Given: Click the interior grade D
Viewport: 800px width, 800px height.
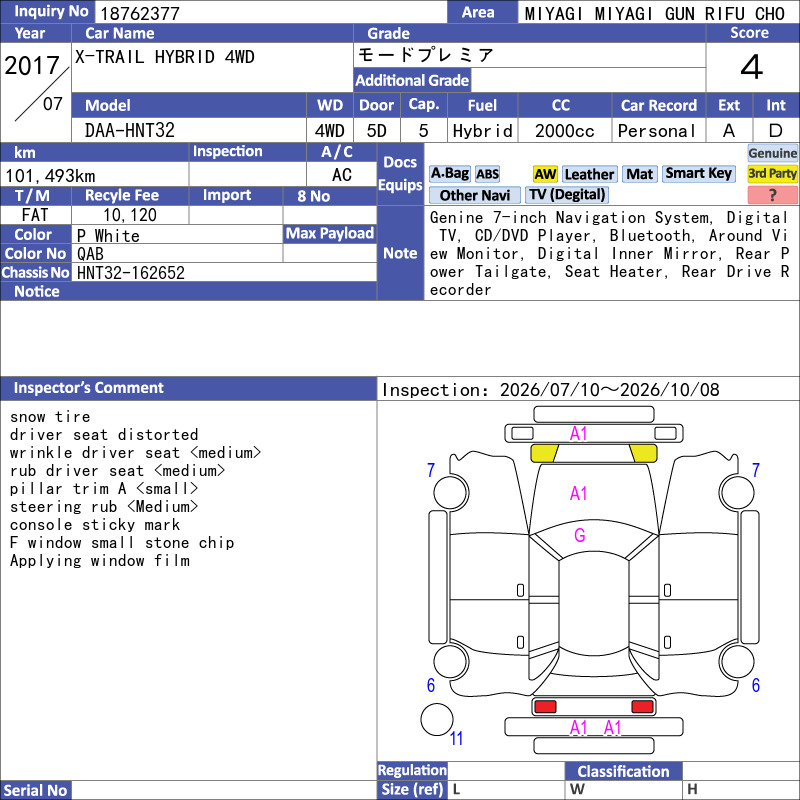Looking at the screenshot, I should click(776, 131).
